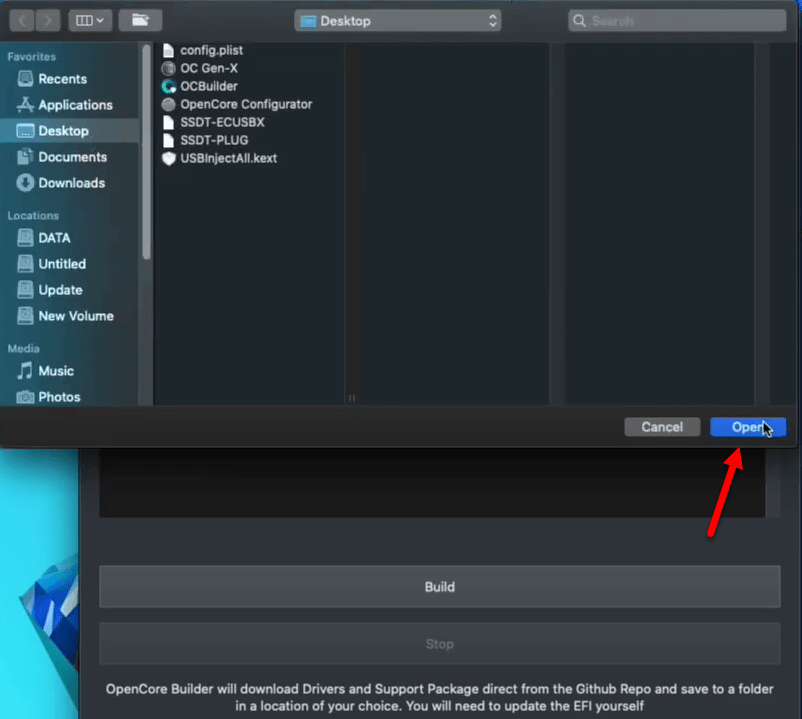Image resolution: width=802 pixels, height=719 pixels.
Task: Click the Recents clock-drive icon
Action: [x=25, y=79]
